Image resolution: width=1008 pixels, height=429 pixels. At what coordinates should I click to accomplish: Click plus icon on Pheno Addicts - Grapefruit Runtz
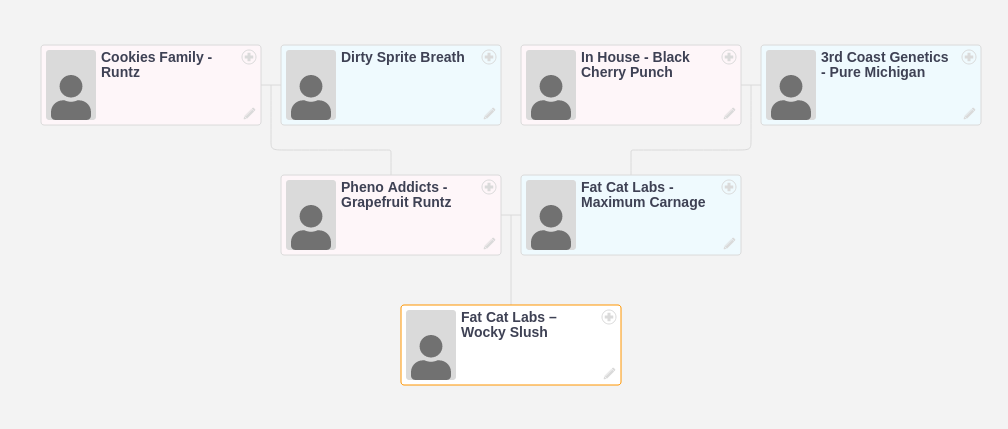pyautogui.click(x=489, y=187)
